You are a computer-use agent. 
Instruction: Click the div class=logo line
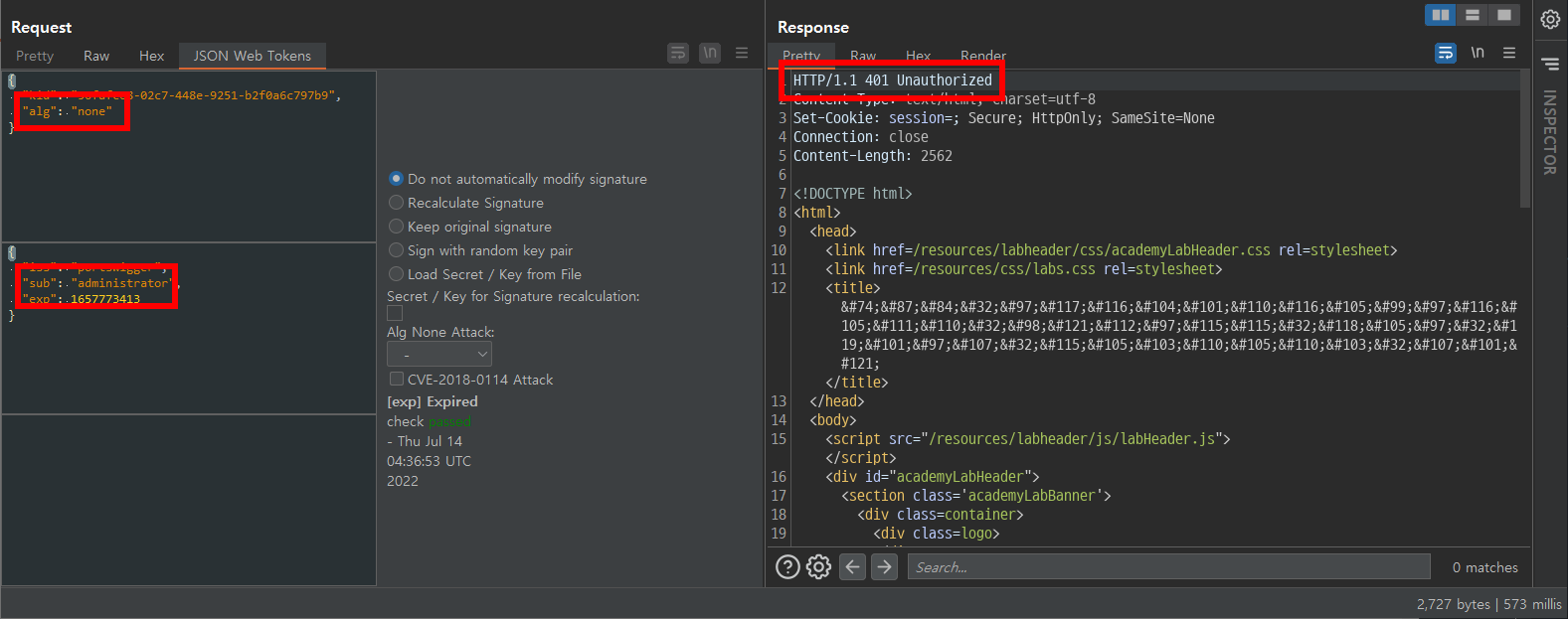(x=937, y=534)
